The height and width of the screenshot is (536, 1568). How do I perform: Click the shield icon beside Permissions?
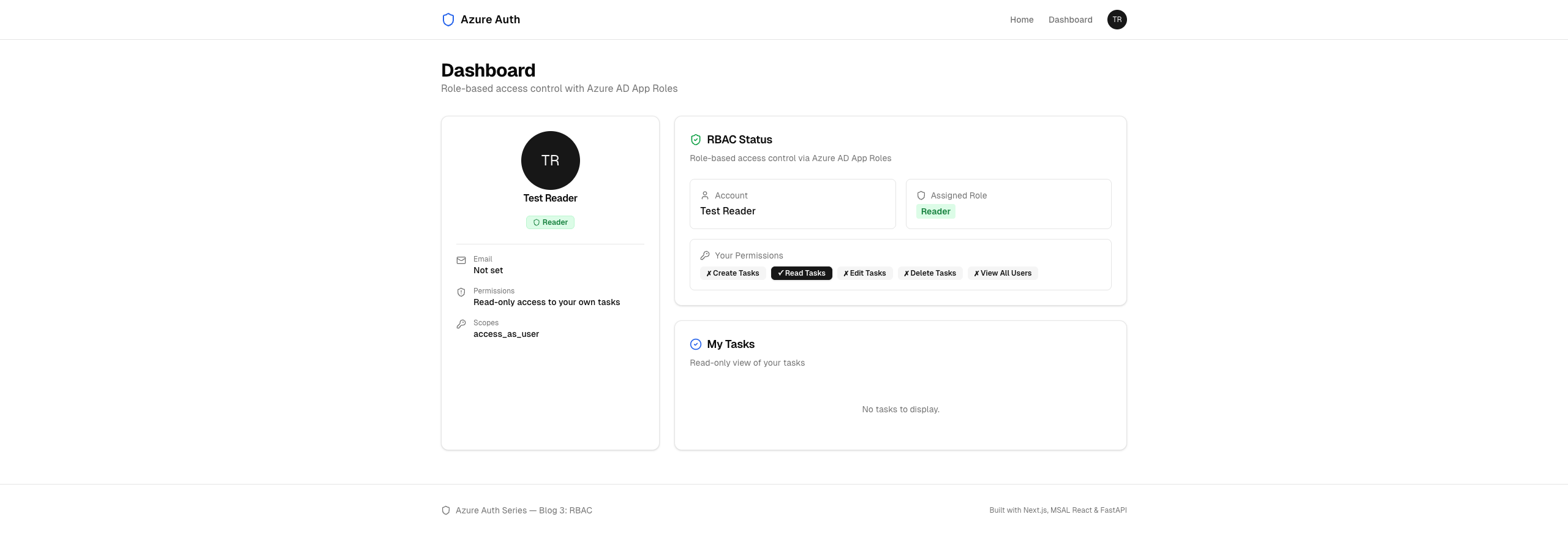(x=461, y=292)
